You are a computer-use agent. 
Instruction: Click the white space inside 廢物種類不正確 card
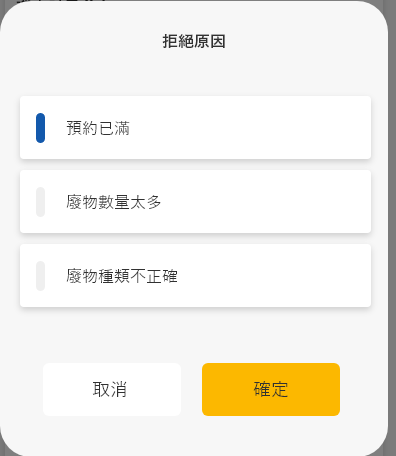pos(275,276)
